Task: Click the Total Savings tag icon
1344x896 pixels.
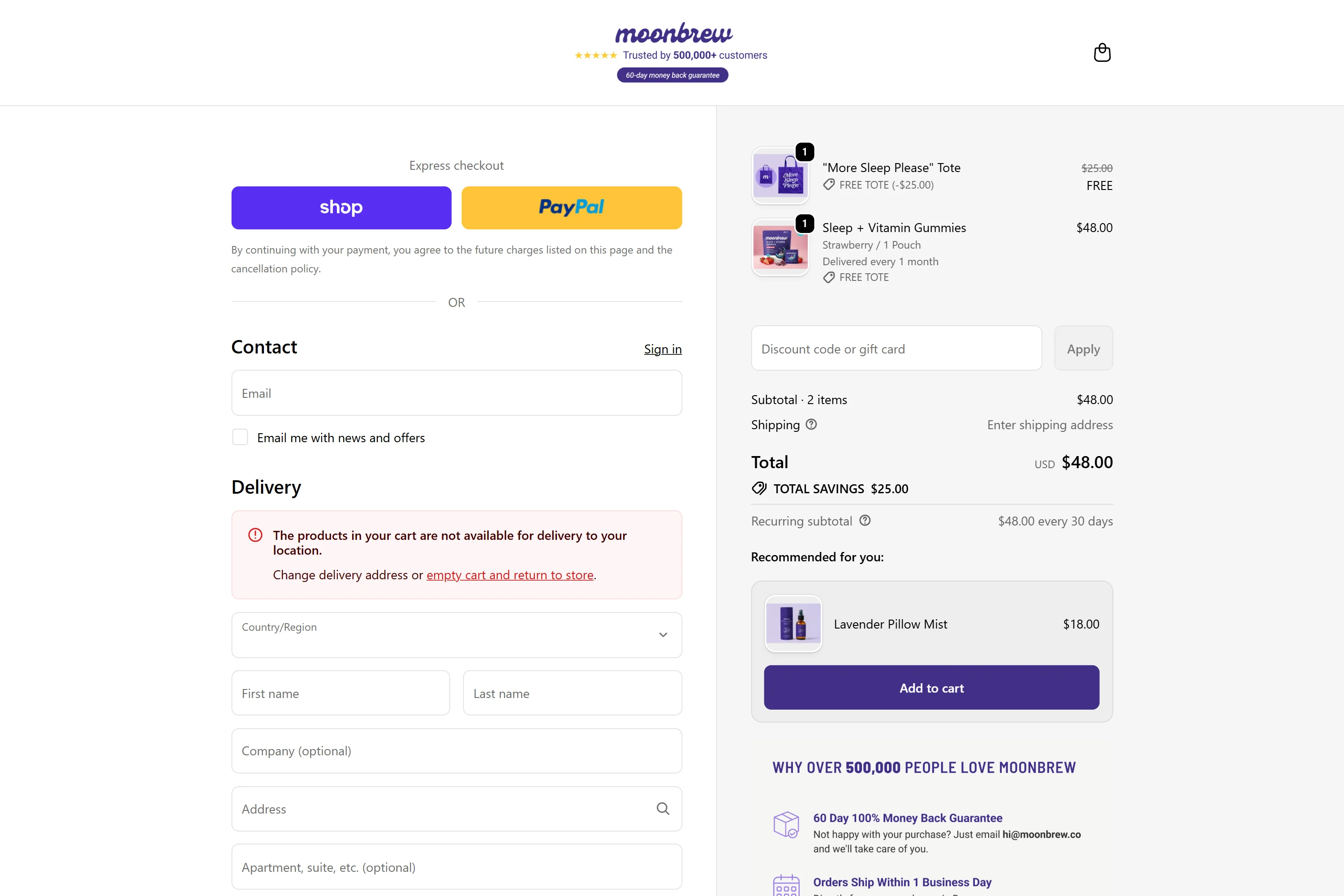Action: coord(759,488)
